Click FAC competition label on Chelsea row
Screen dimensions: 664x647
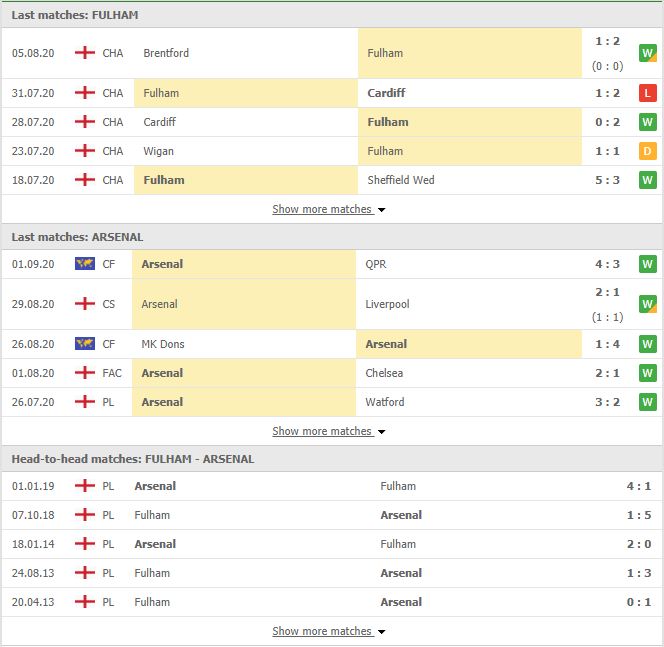112,373
